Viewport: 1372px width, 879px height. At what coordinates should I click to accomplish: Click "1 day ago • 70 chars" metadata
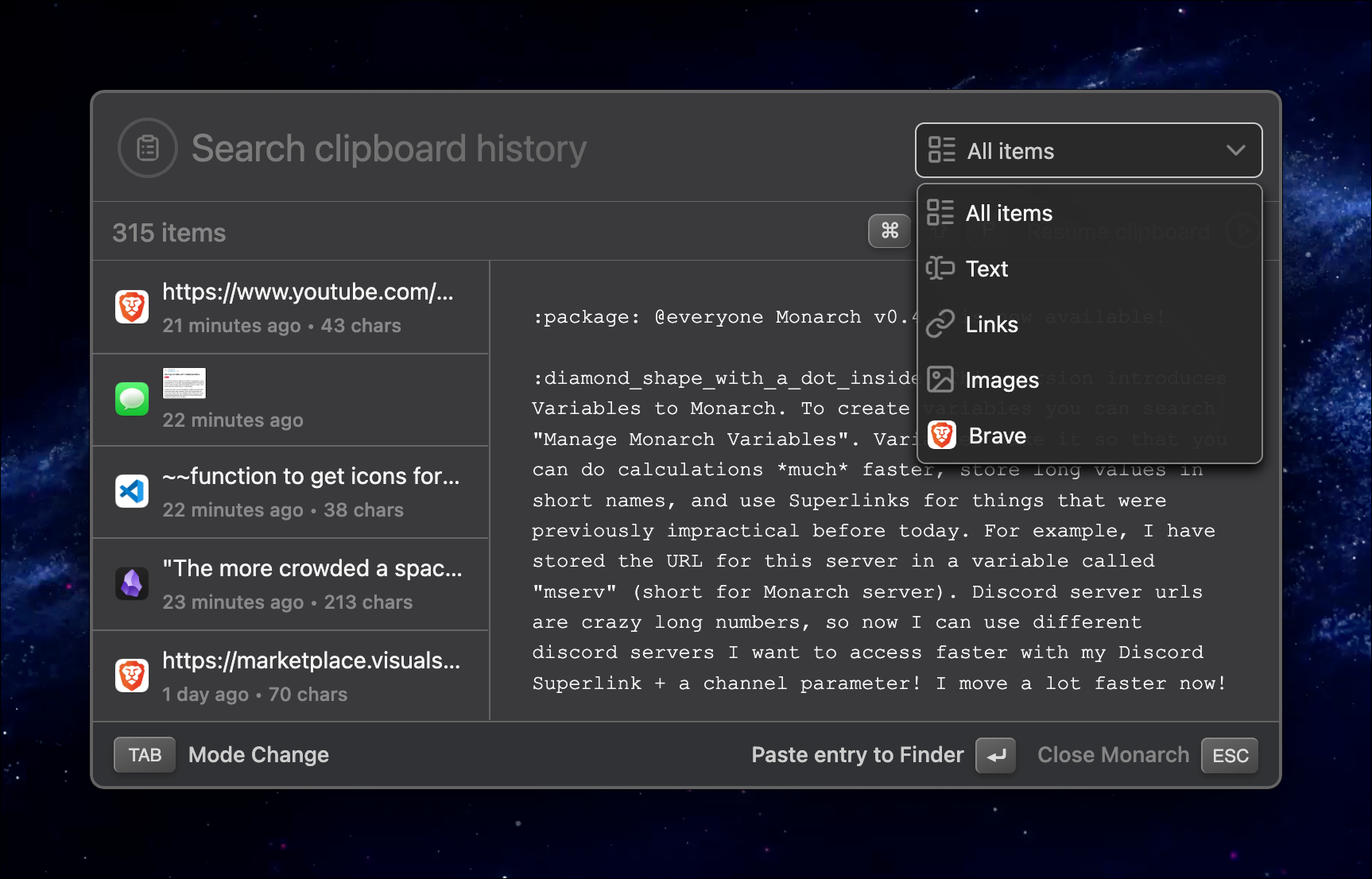pyautogui.click(x=255, y=695)
